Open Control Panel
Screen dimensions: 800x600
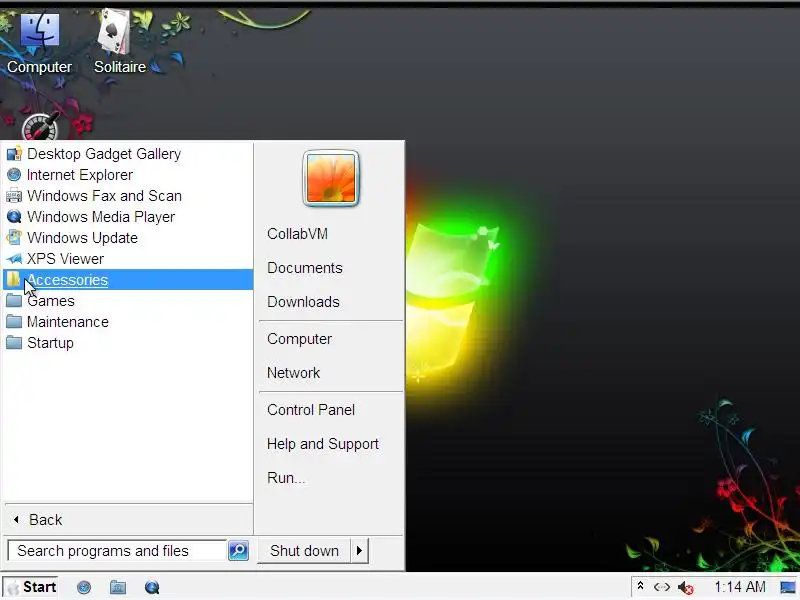311,410
